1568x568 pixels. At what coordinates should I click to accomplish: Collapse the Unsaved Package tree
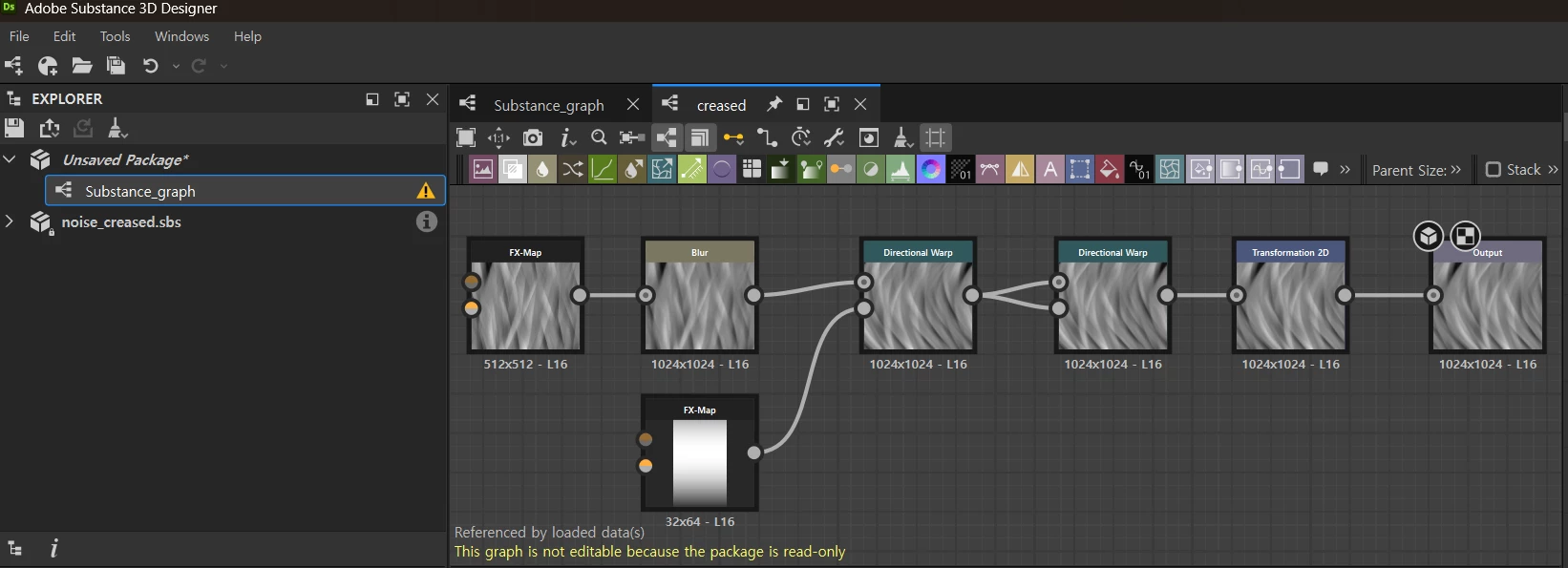pos(10,159)
